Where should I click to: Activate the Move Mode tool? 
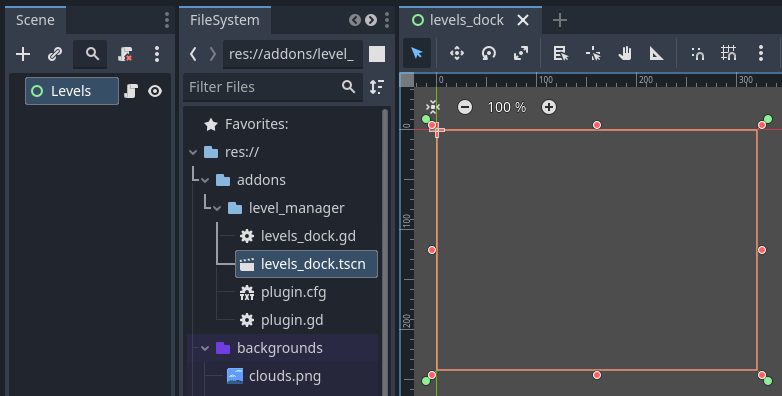[x=457, y=53]
